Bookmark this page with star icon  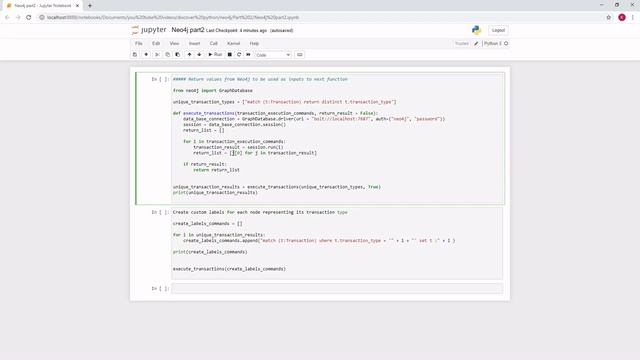click(x=609, y=18)
